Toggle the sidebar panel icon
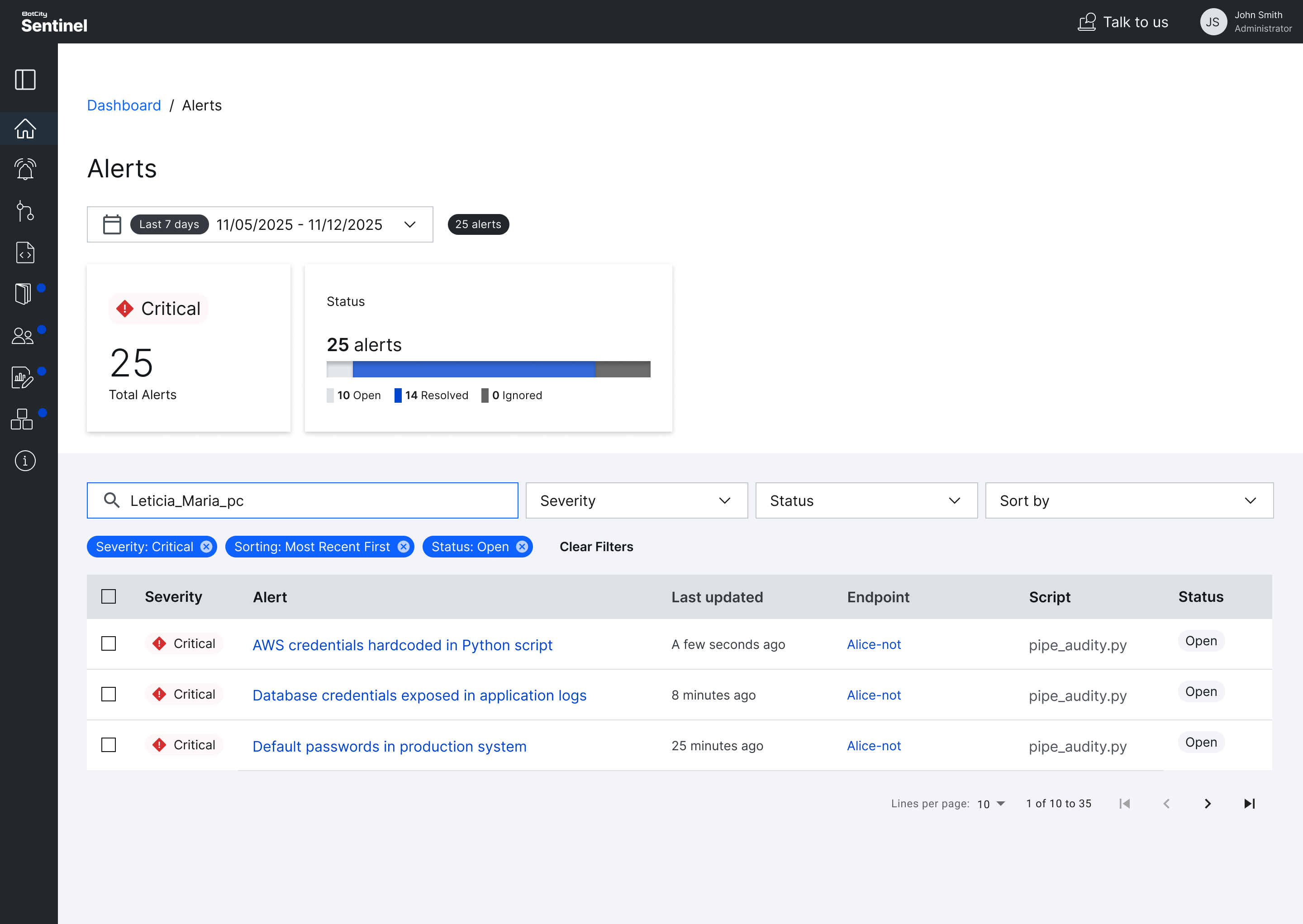 click(x=25, y=80)
